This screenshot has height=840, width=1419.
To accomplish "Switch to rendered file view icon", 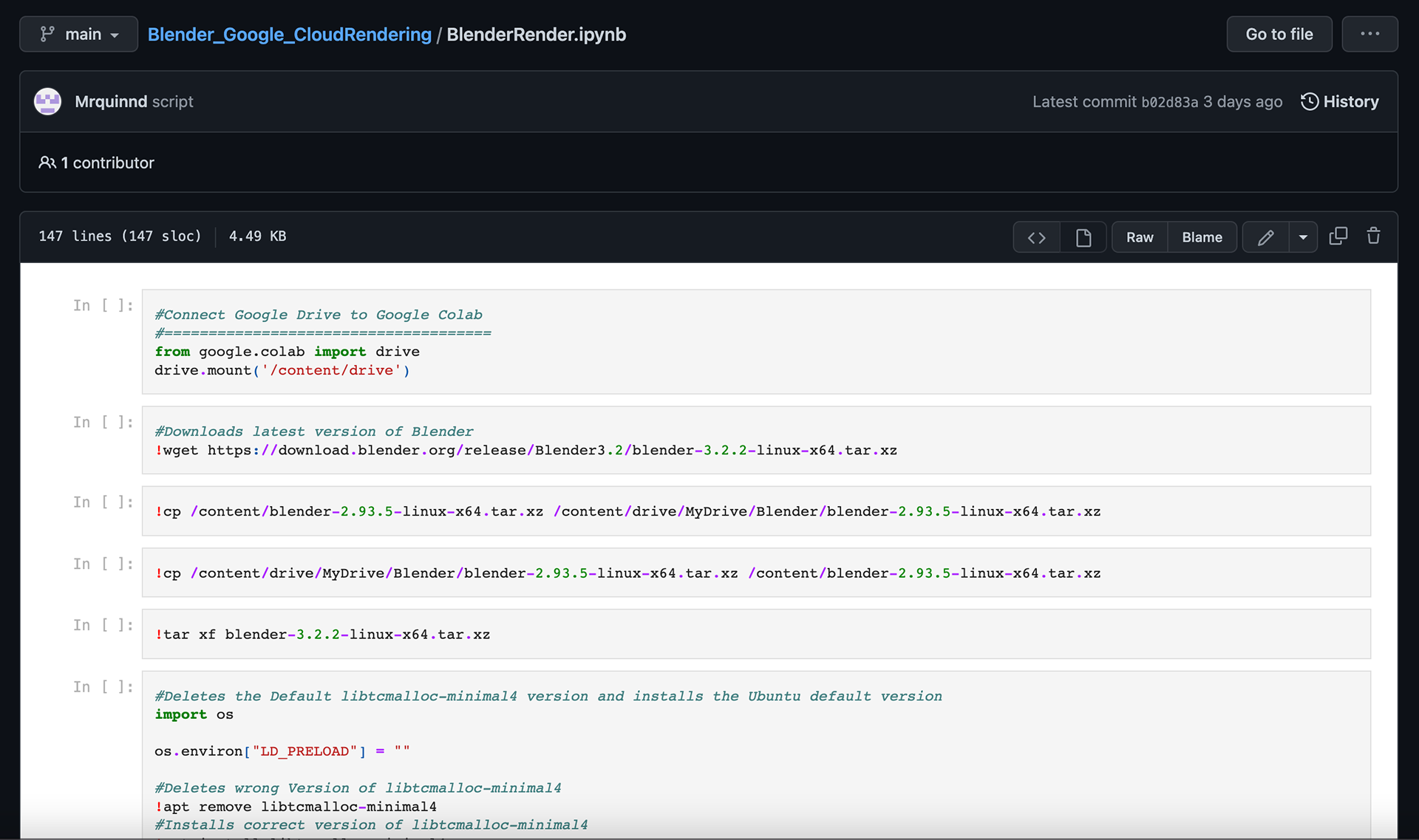I will click(x=1083, y=237).
